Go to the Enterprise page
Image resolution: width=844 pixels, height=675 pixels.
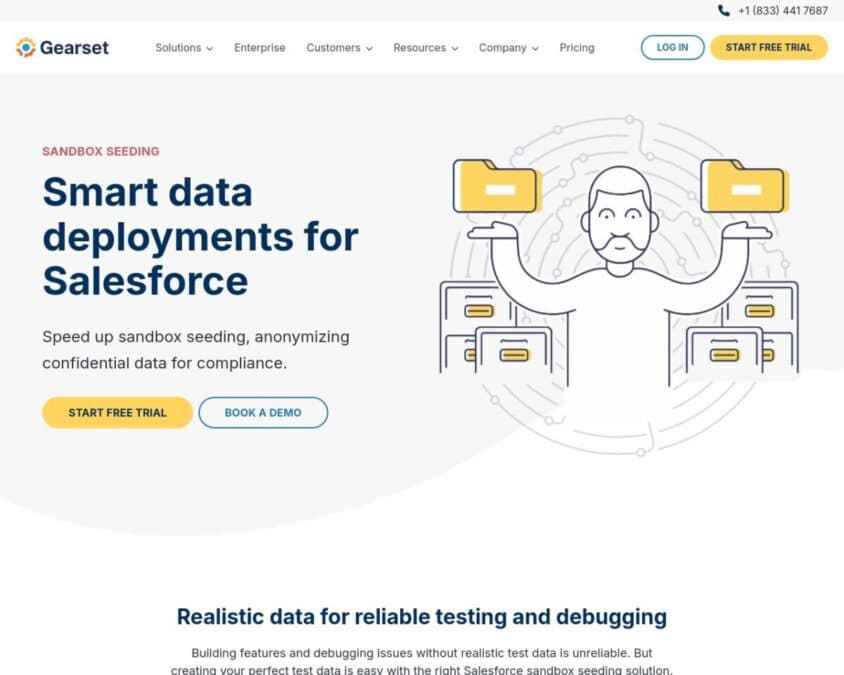click(x=259, y=48)
